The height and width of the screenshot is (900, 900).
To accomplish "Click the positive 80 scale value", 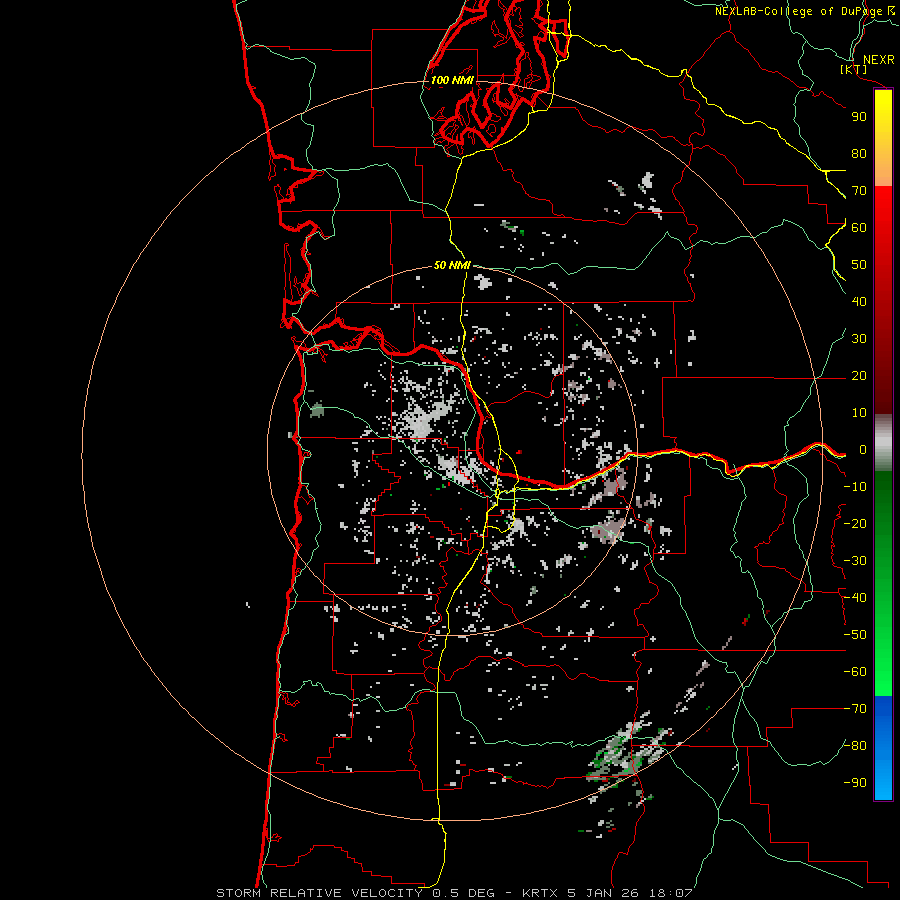I will (x=859, y=154).
